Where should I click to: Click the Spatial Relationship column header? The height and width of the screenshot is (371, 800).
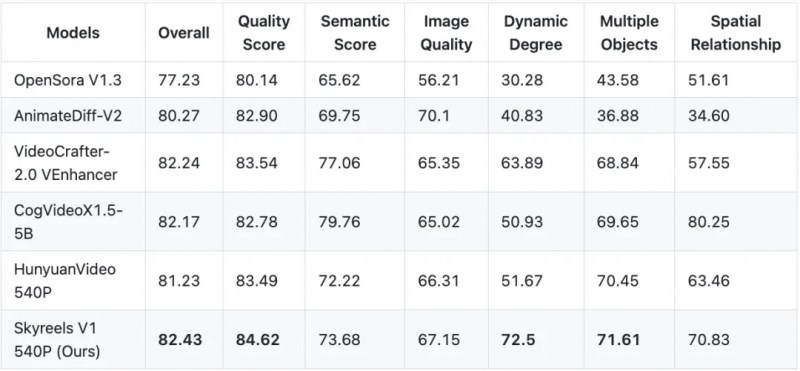(736, 33)
